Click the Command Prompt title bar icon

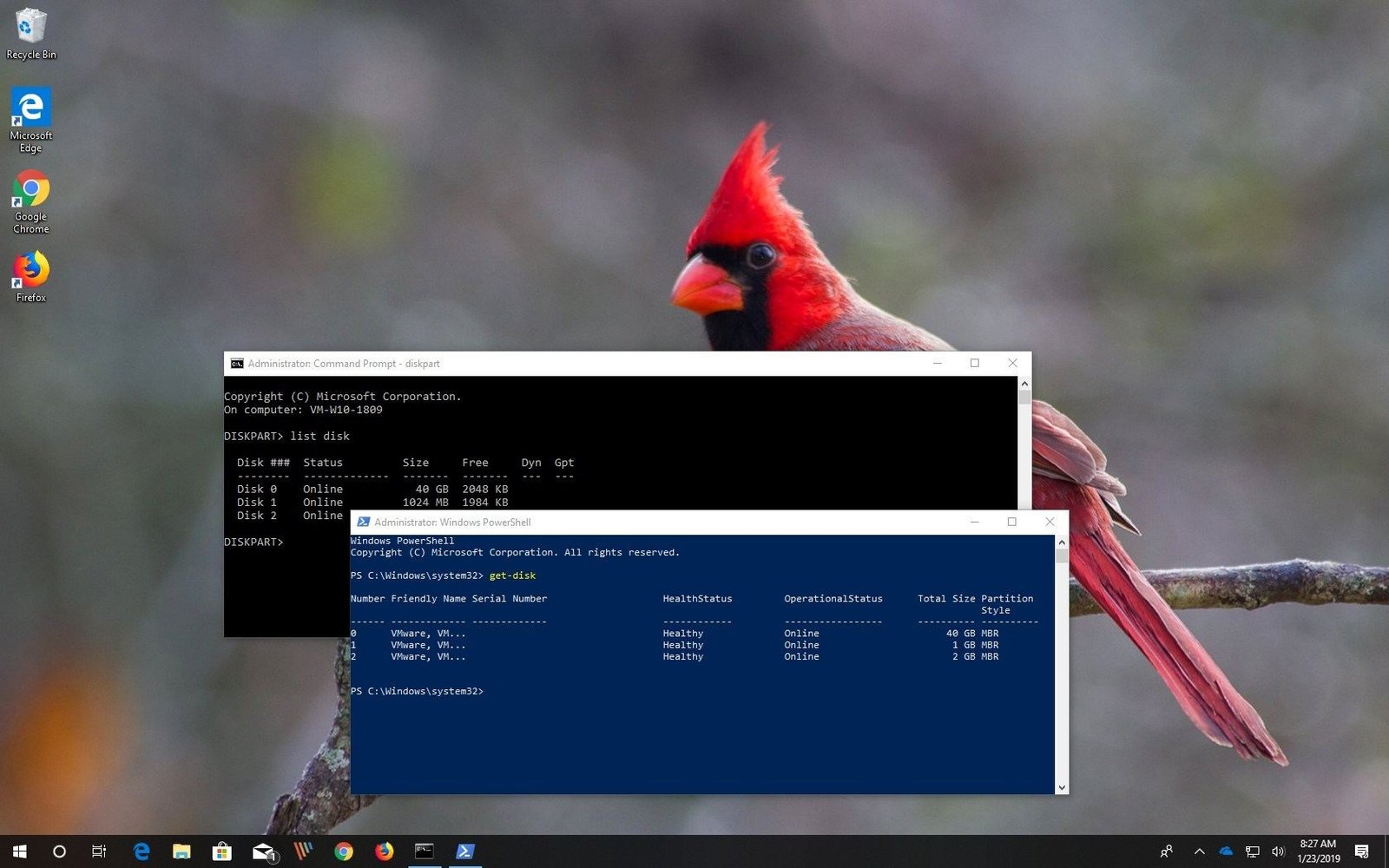coord(237,364)
